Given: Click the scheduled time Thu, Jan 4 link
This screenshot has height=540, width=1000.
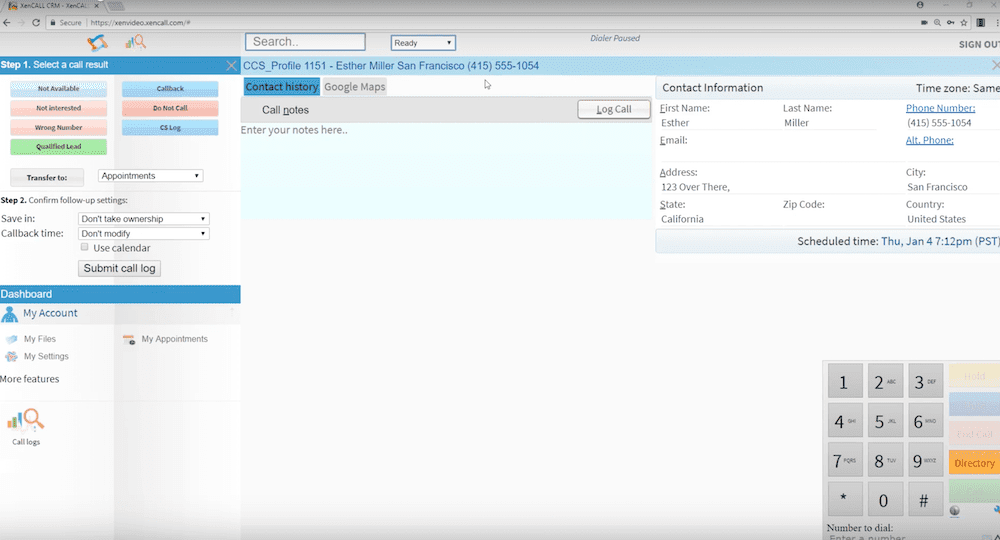Looking at the screenshot, I should 940,242.
